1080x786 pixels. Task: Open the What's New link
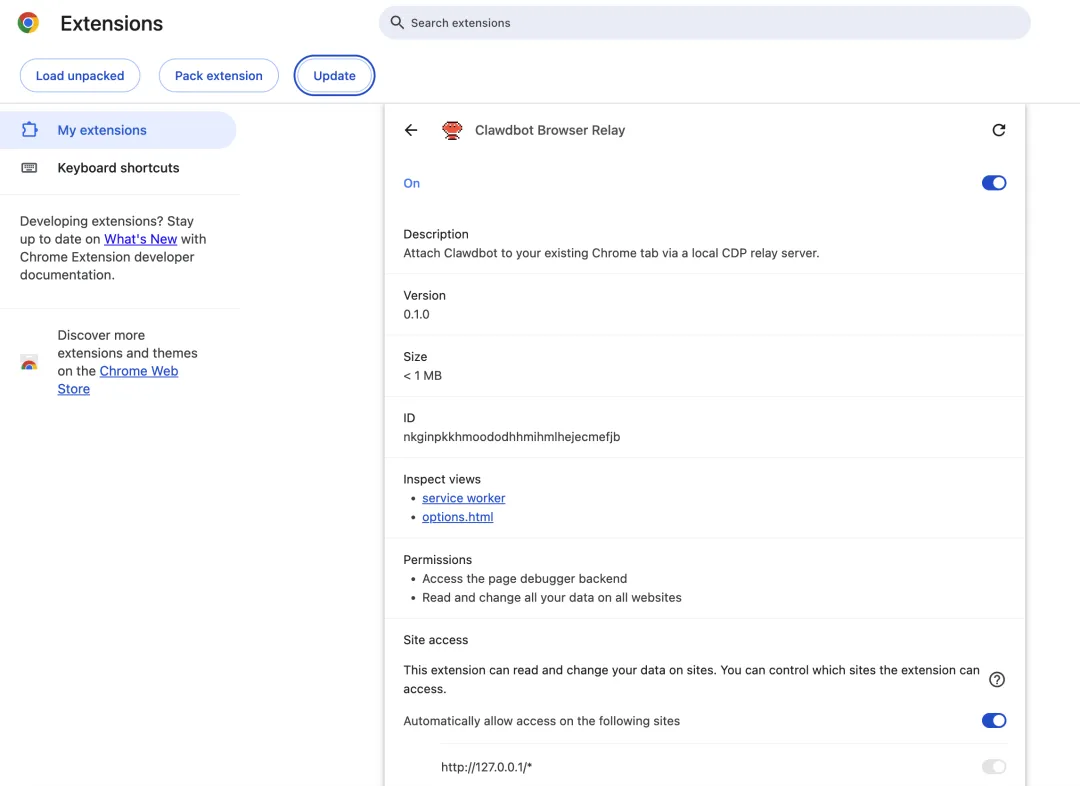tap(140, 239)
